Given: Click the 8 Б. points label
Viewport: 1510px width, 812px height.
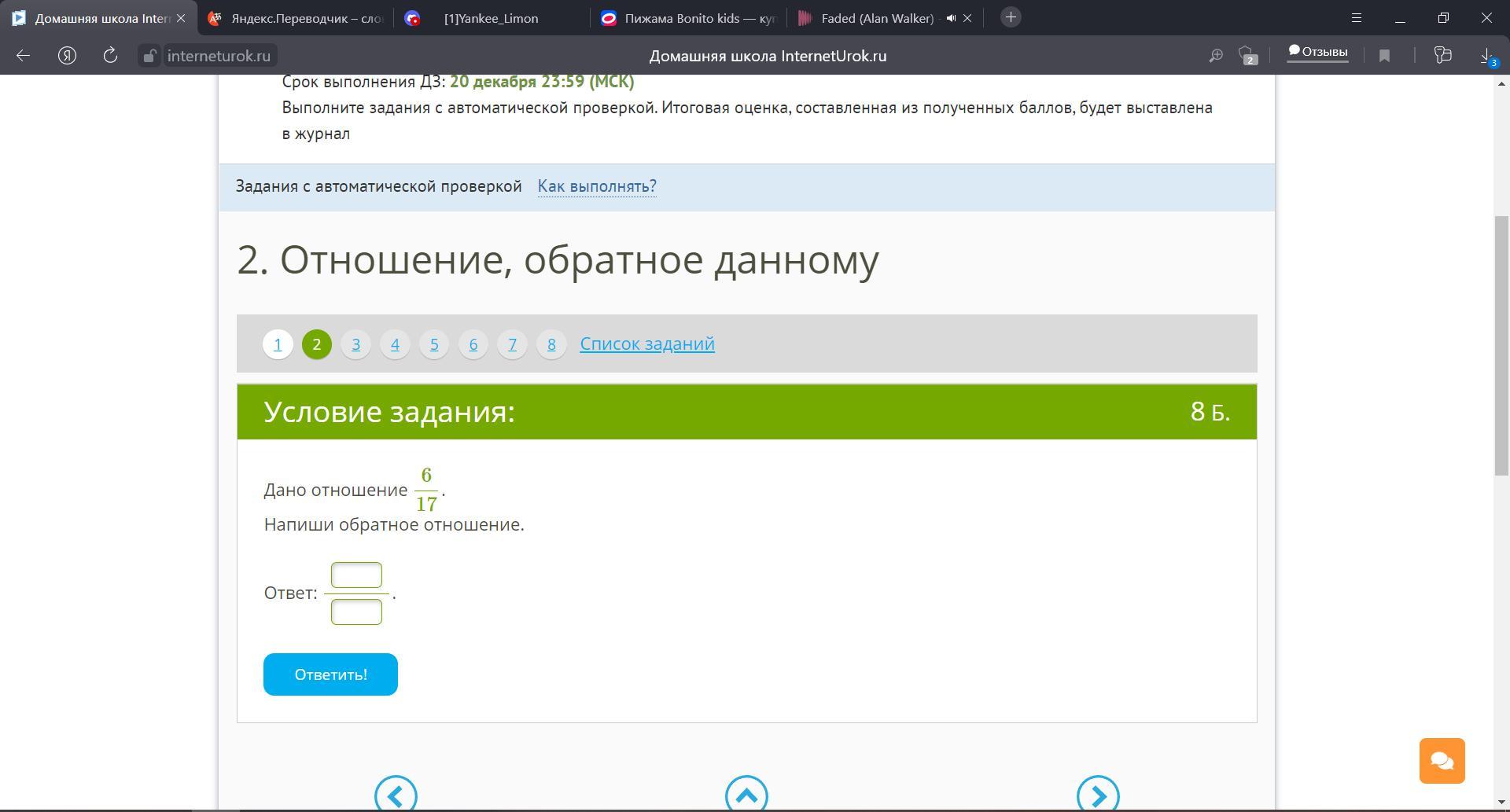Looking at the screenshot, I should point(1210,411).
